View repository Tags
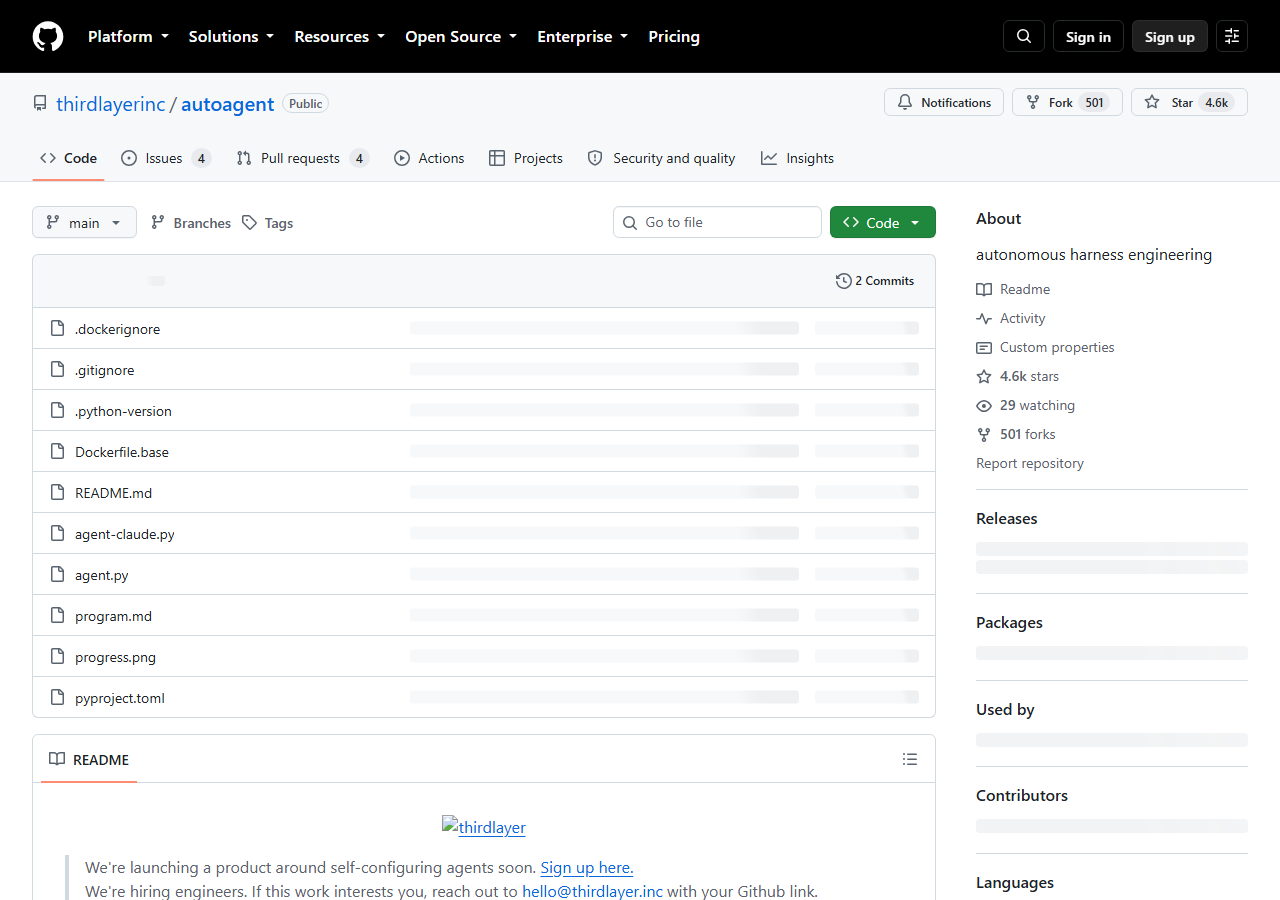The width and height of the screenshot is (1280, 900). [x=267, y=223]
